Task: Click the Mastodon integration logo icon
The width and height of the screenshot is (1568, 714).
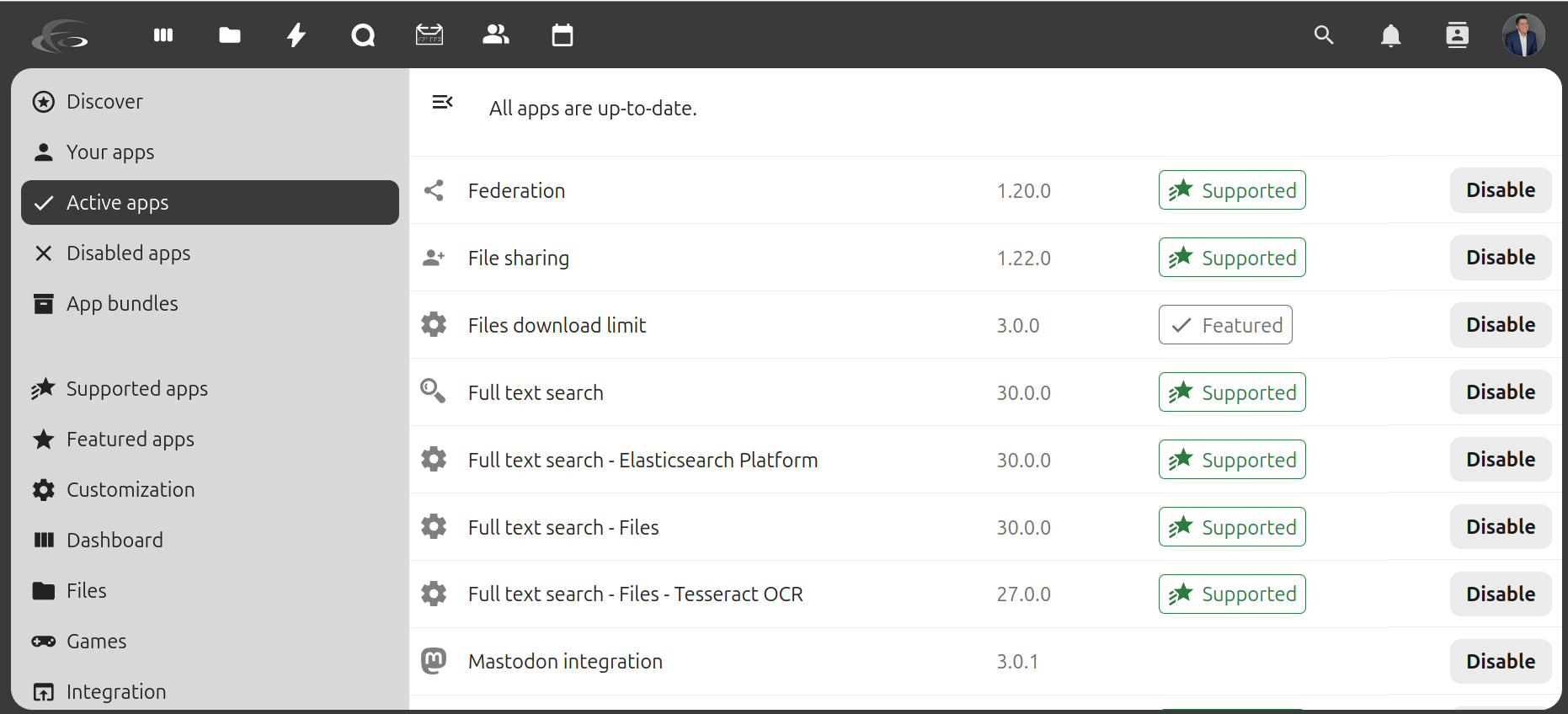Action: pyautogui.click(x=434, y=661)
